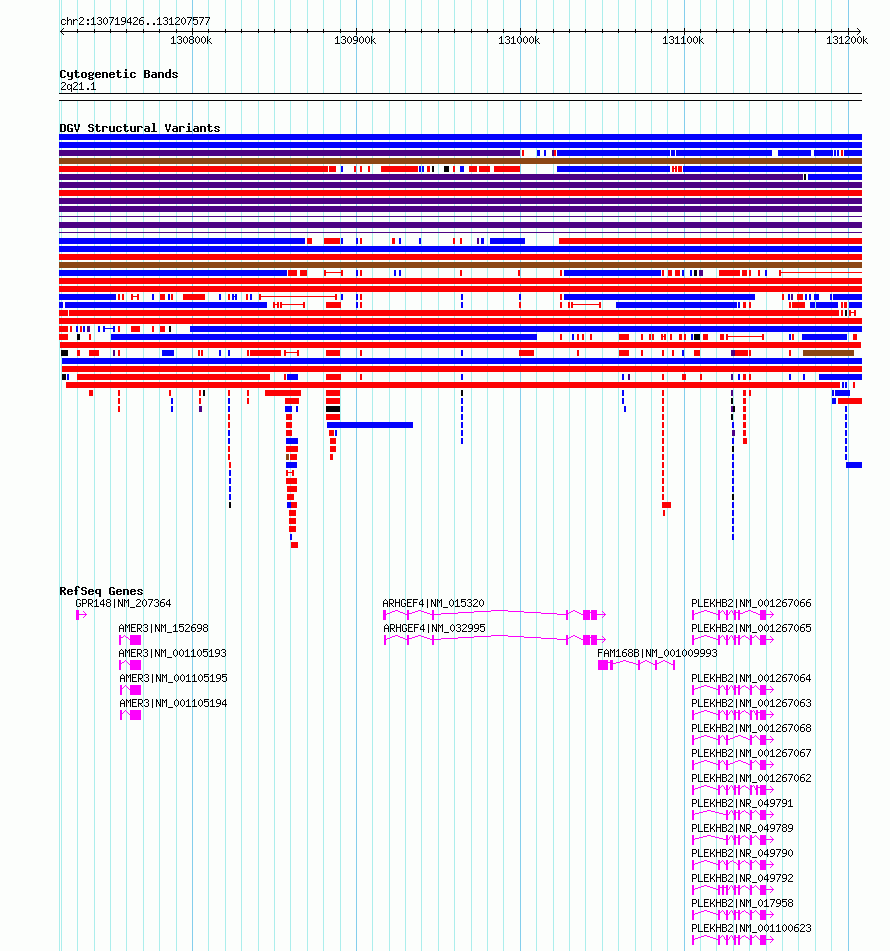The width and height of the screenshot is (890, 951).
Task: Click the 130900k ruler tick label
Action: click(355, 41)
